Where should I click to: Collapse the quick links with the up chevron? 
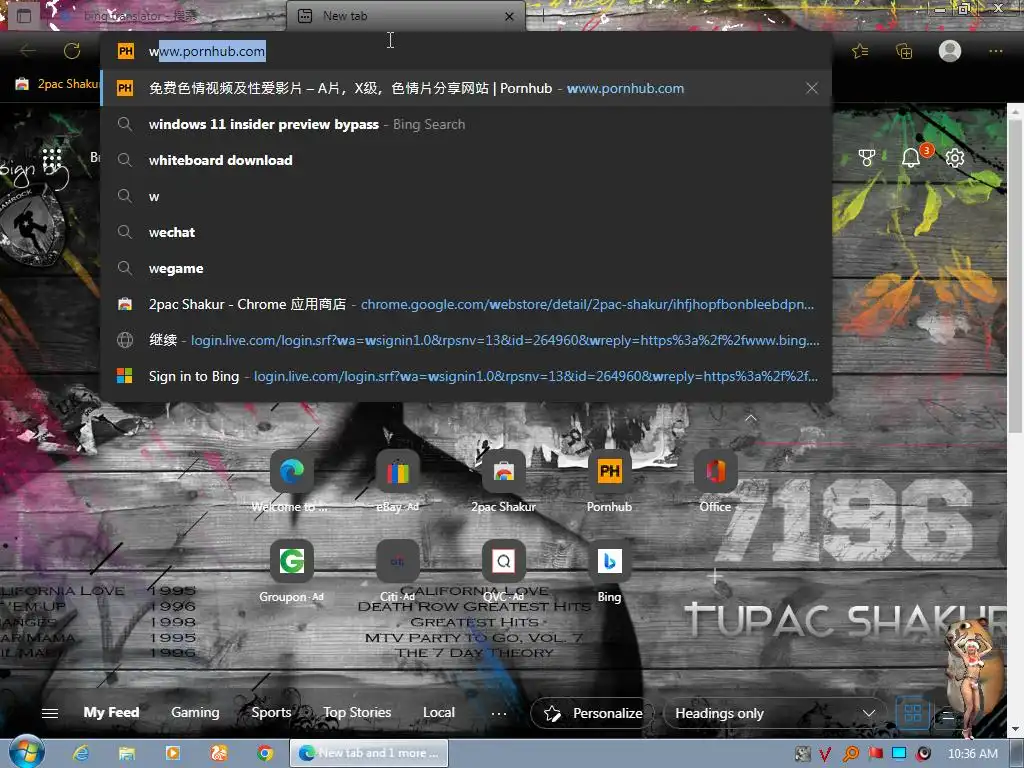[751, 418]
